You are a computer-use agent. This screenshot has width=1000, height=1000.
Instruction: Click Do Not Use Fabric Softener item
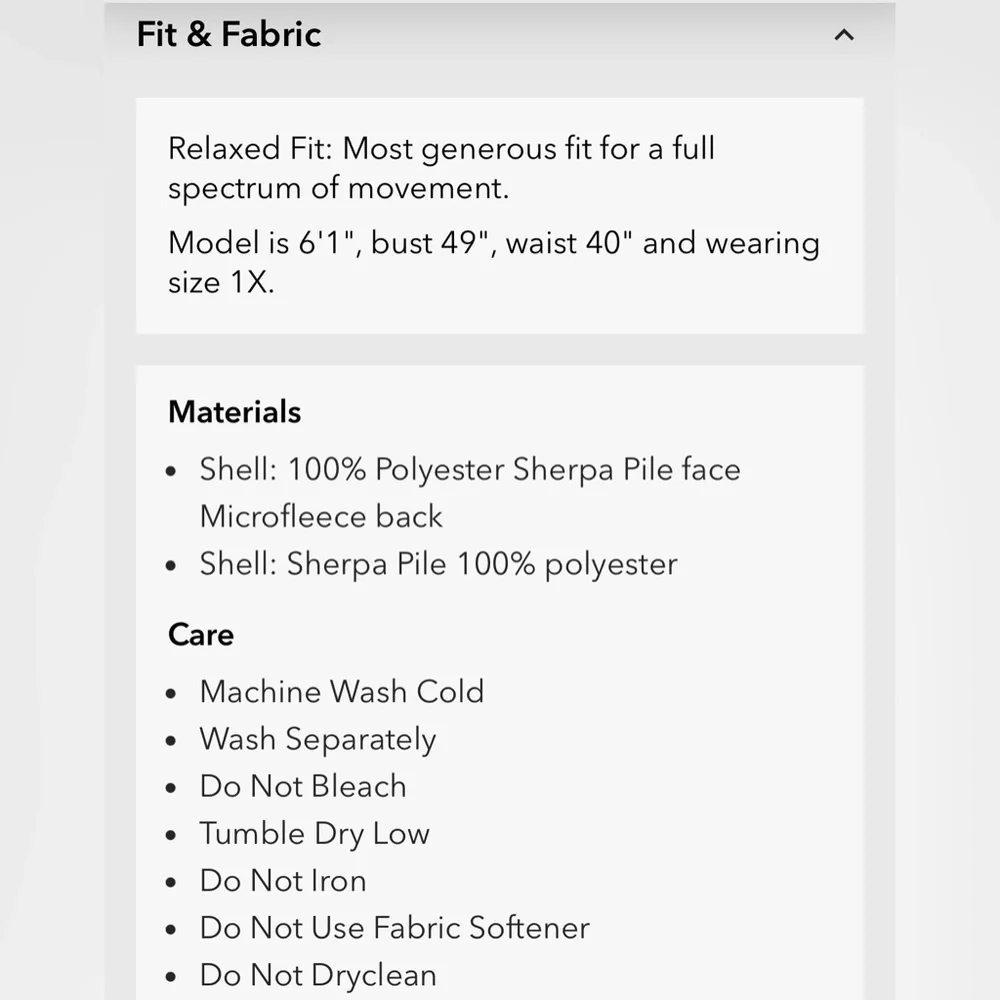click(x=394, y=928)
